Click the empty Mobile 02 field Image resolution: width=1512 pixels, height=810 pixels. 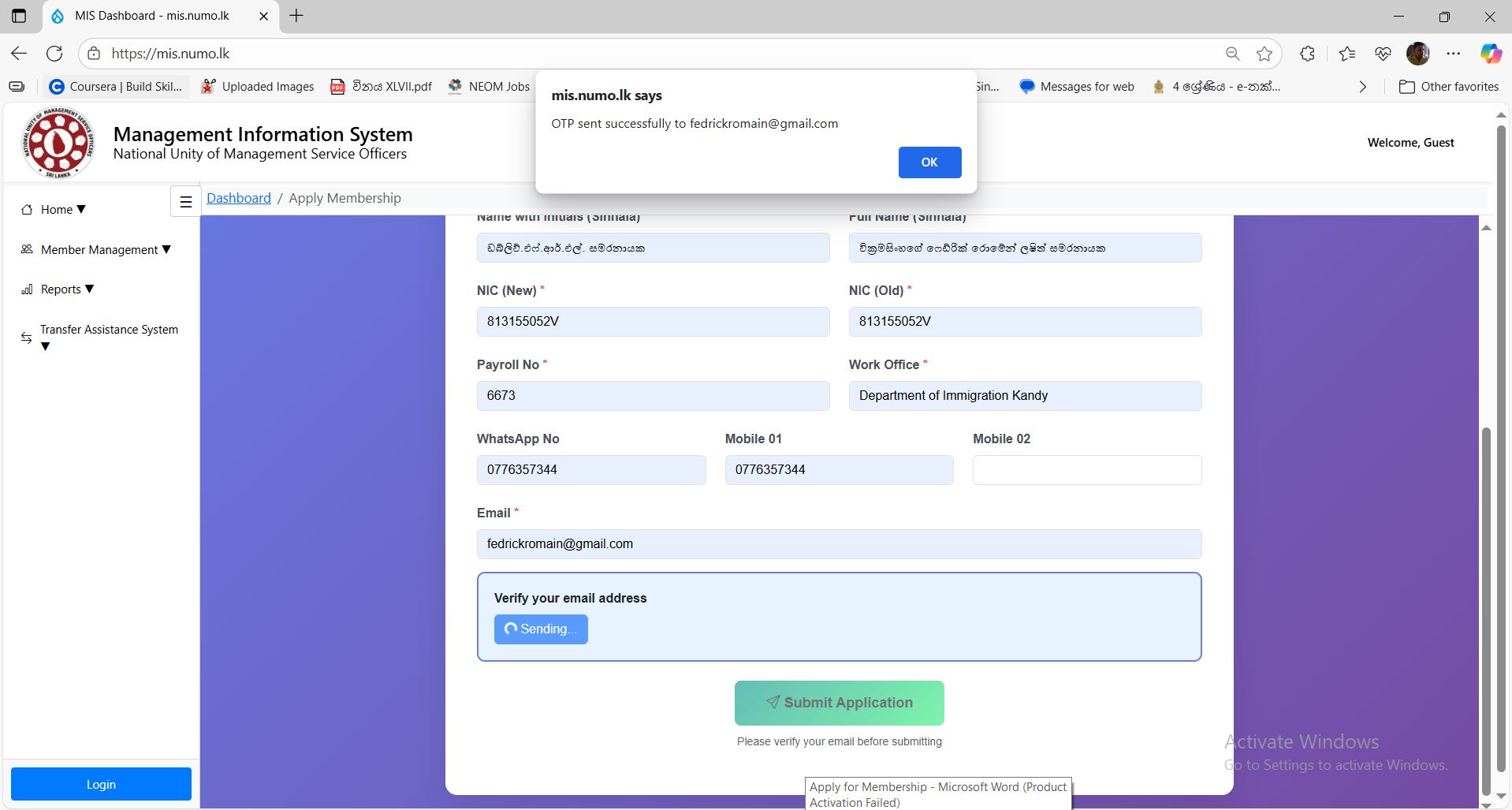(1086, 470)
